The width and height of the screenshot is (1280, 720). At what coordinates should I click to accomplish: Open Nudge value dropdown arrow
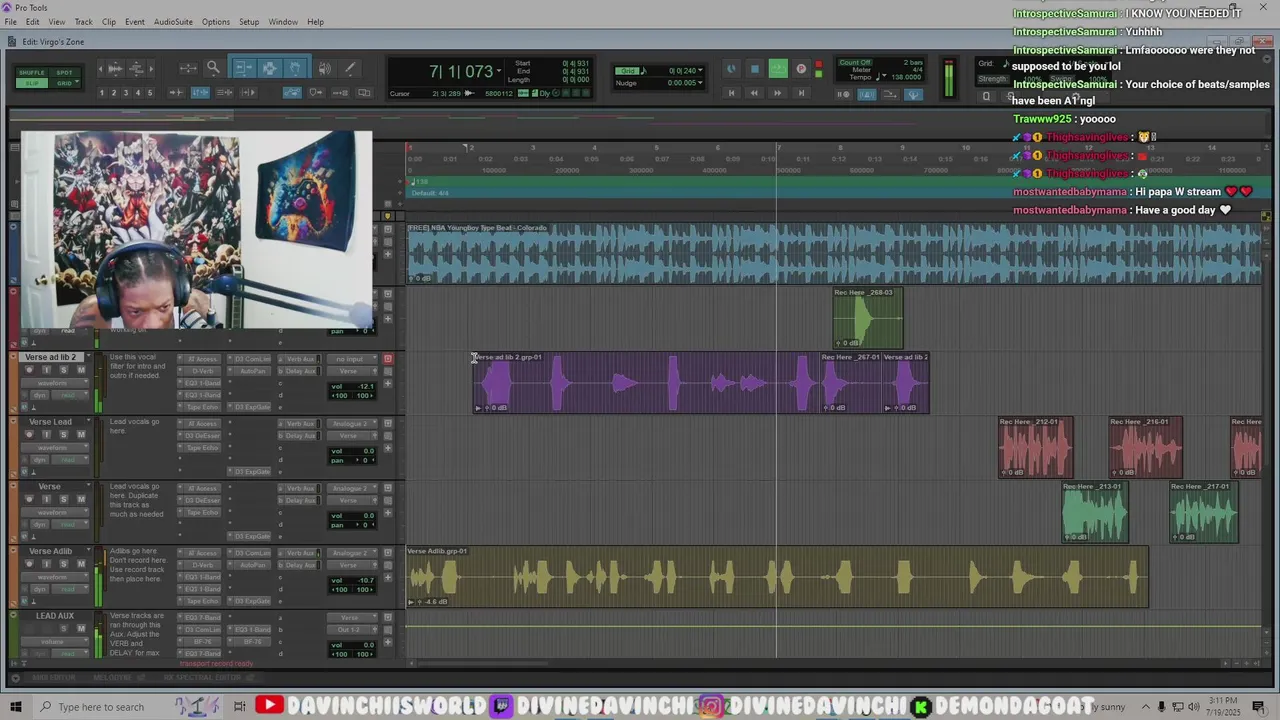(699, 83)
